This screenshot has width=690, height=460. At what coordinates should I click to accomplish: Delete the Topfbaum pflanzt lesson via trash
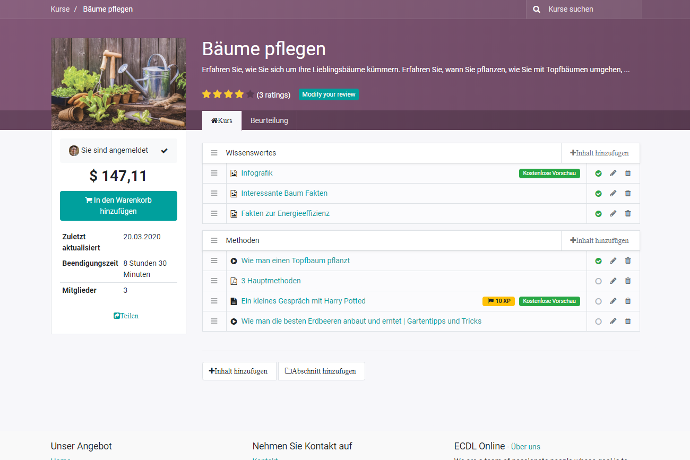tap(628, 261)
